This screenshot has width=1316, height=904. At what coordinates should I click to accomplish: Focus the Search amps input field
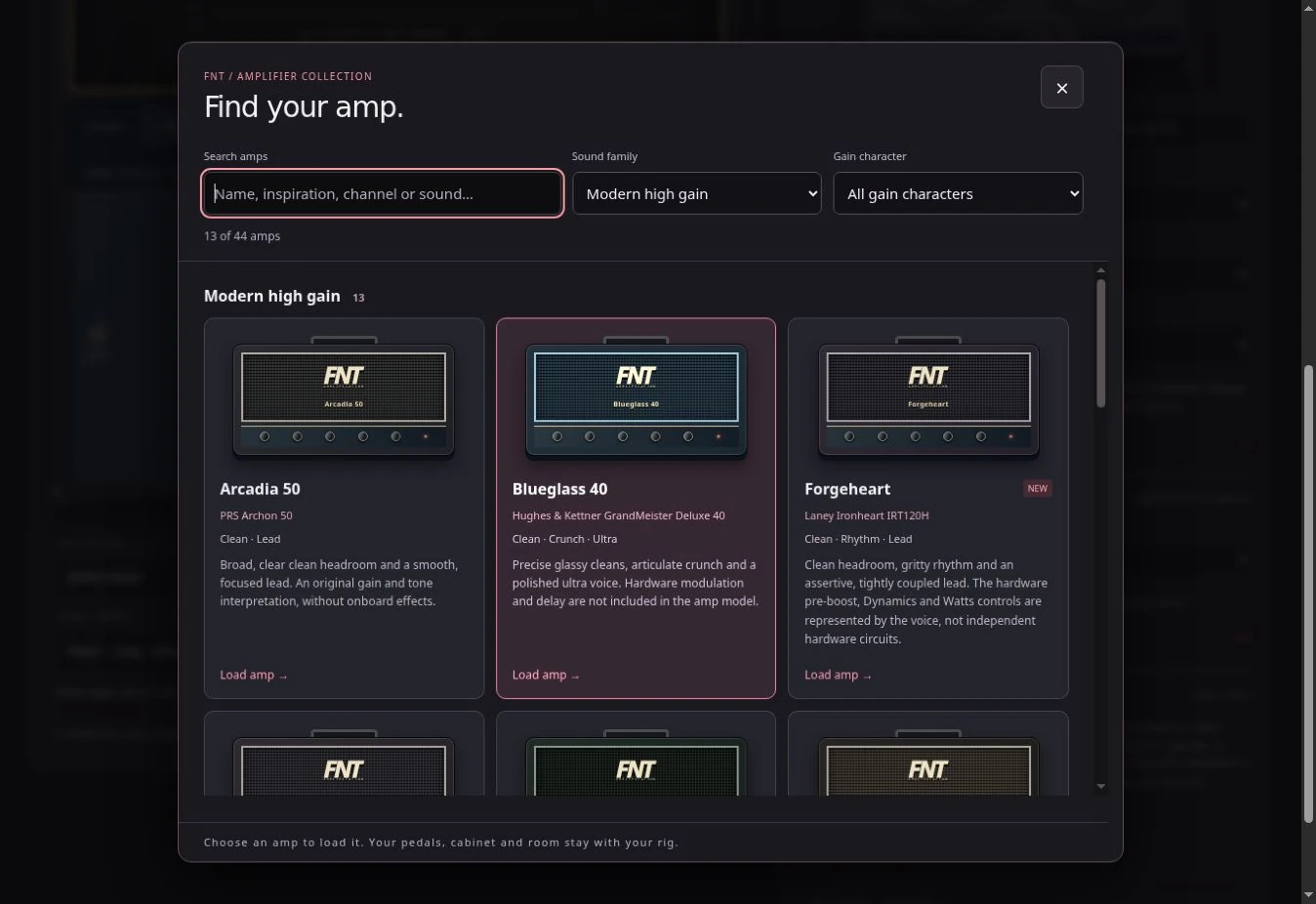click(383, 193)
